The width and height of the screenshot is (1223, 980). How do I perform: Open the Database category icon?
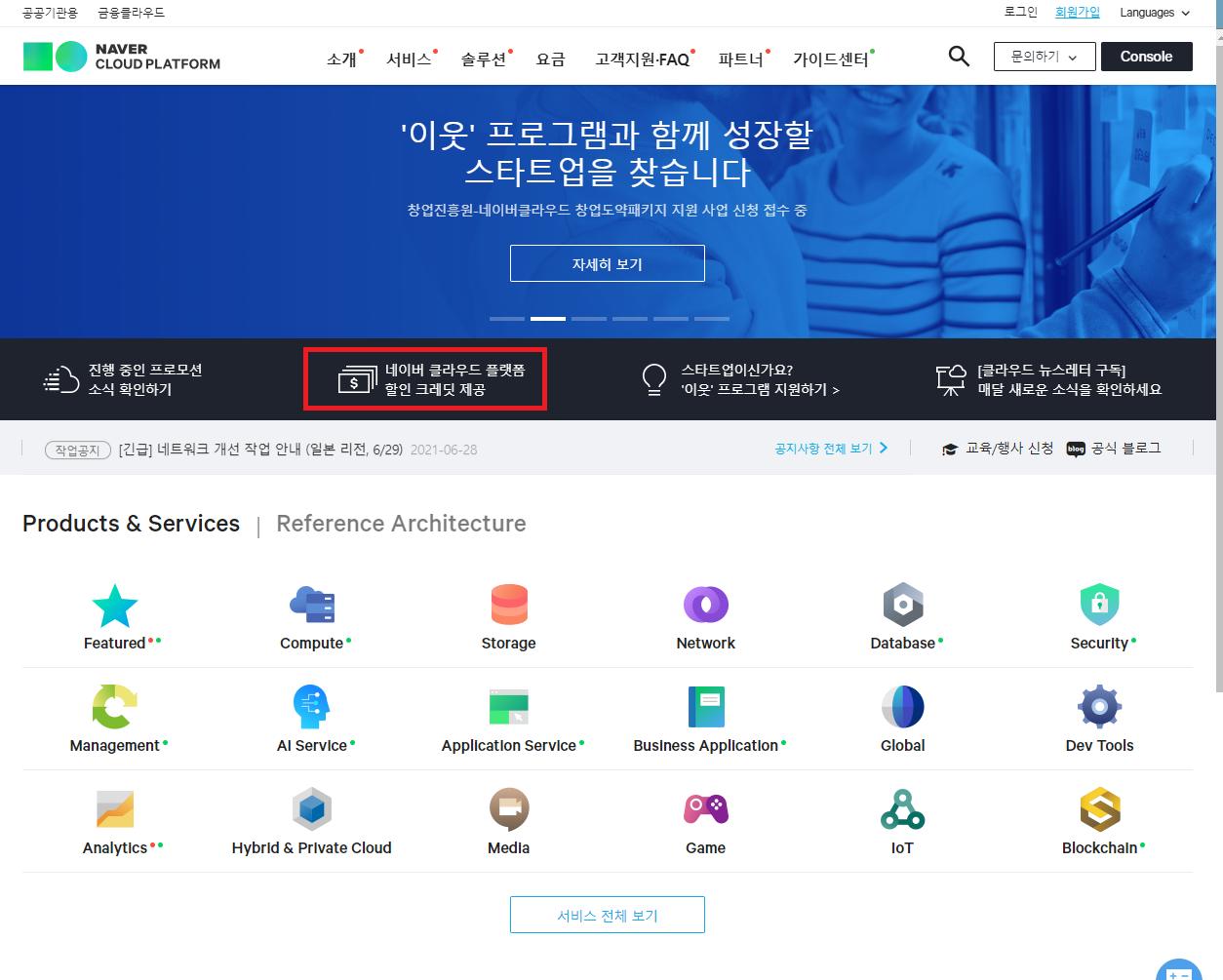903,605
